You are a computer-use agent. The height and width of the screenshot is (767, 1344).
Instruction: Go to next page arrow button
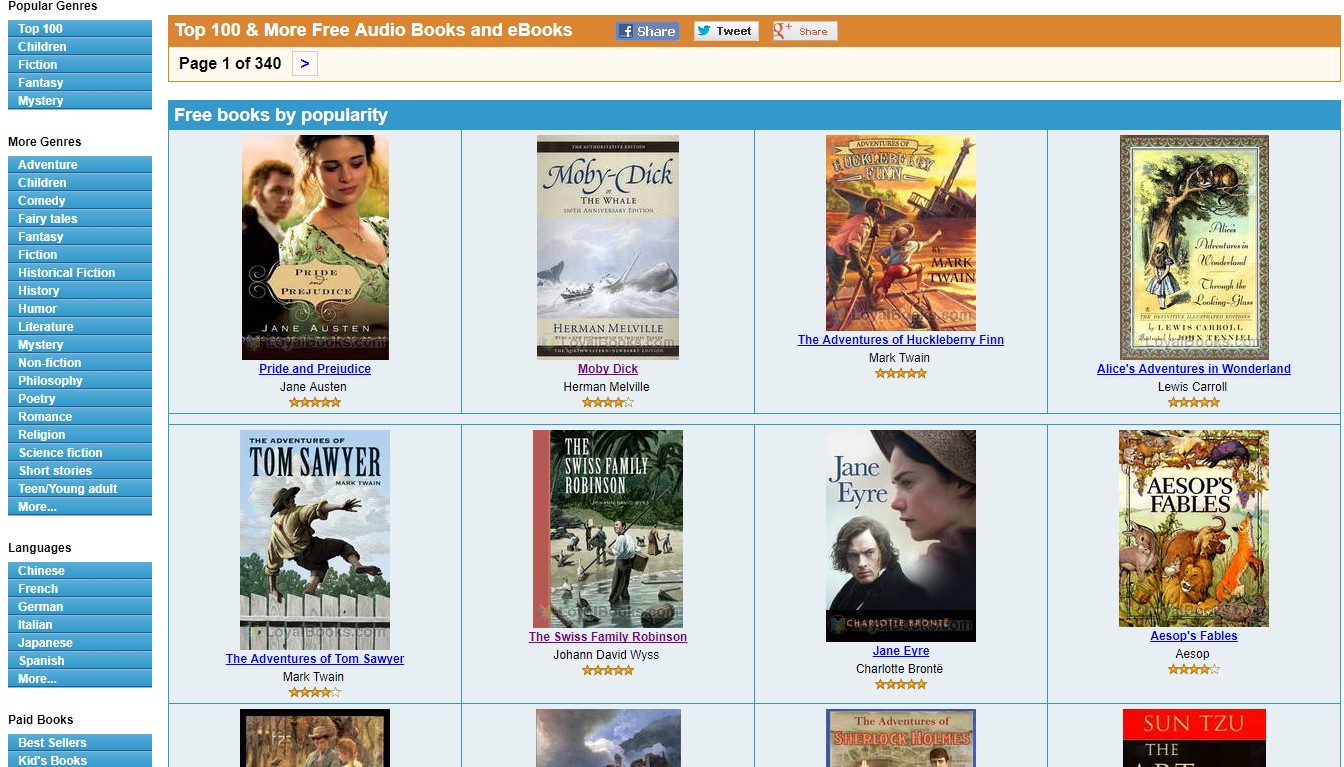tap(304, 64)
